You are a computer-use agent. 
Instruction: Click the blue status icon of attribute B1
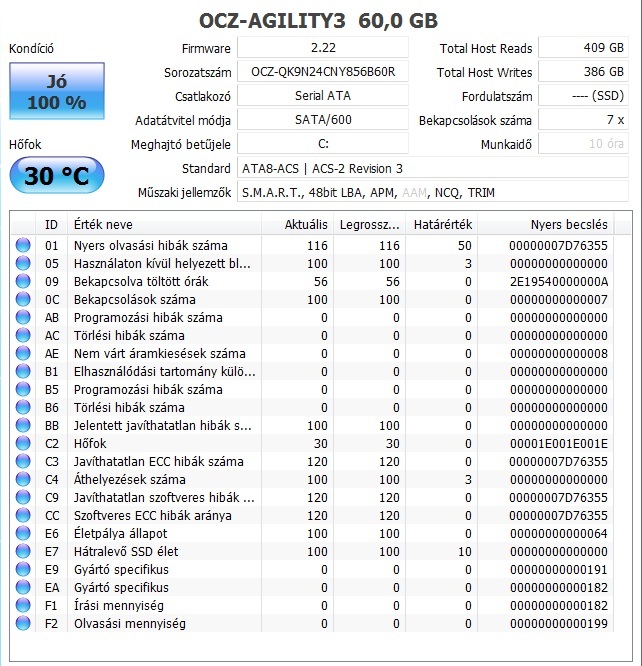pos(23,371)
